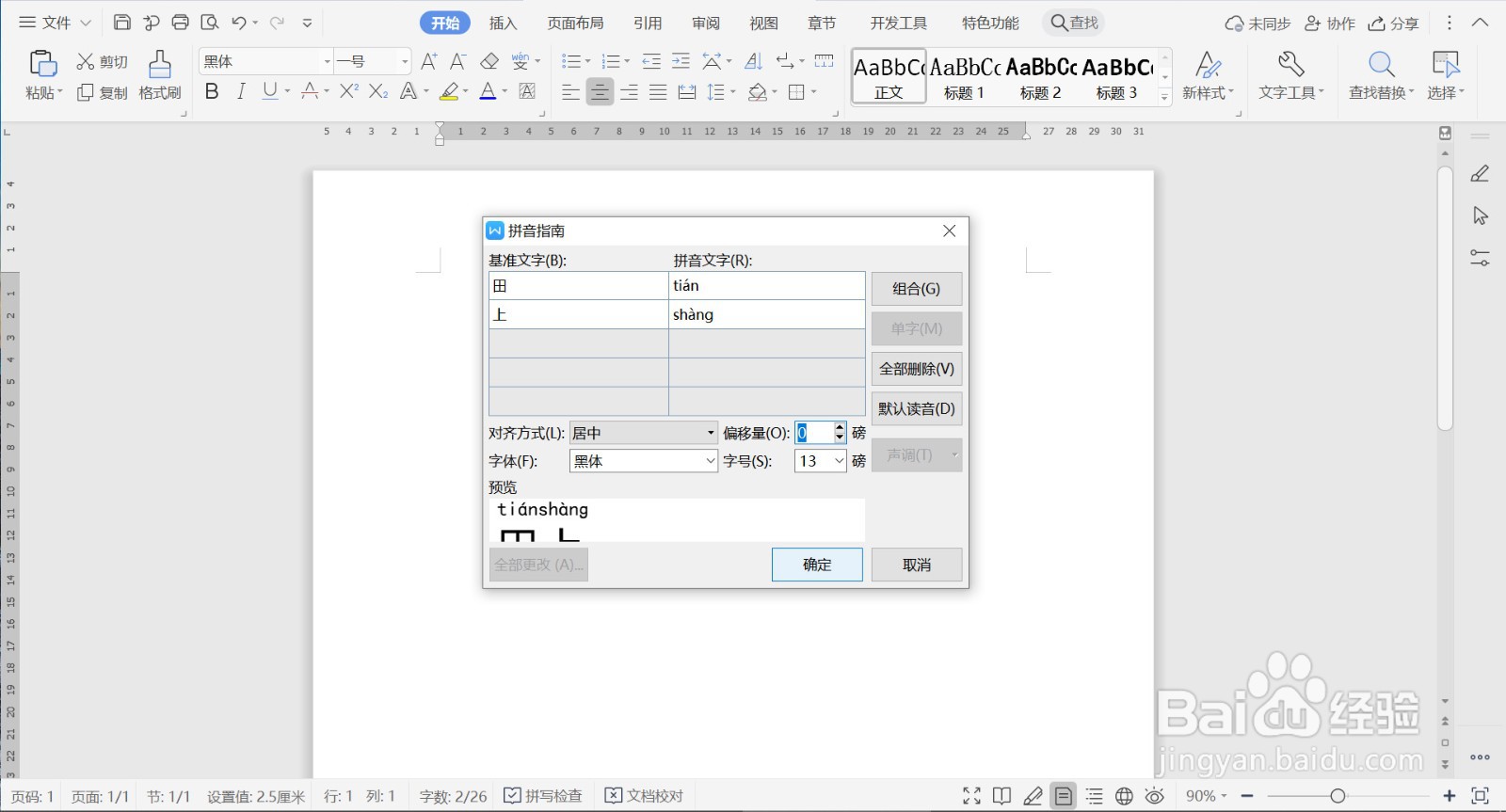
Task: Click the pinyin field containing tián
Action: tap(767, 286)
